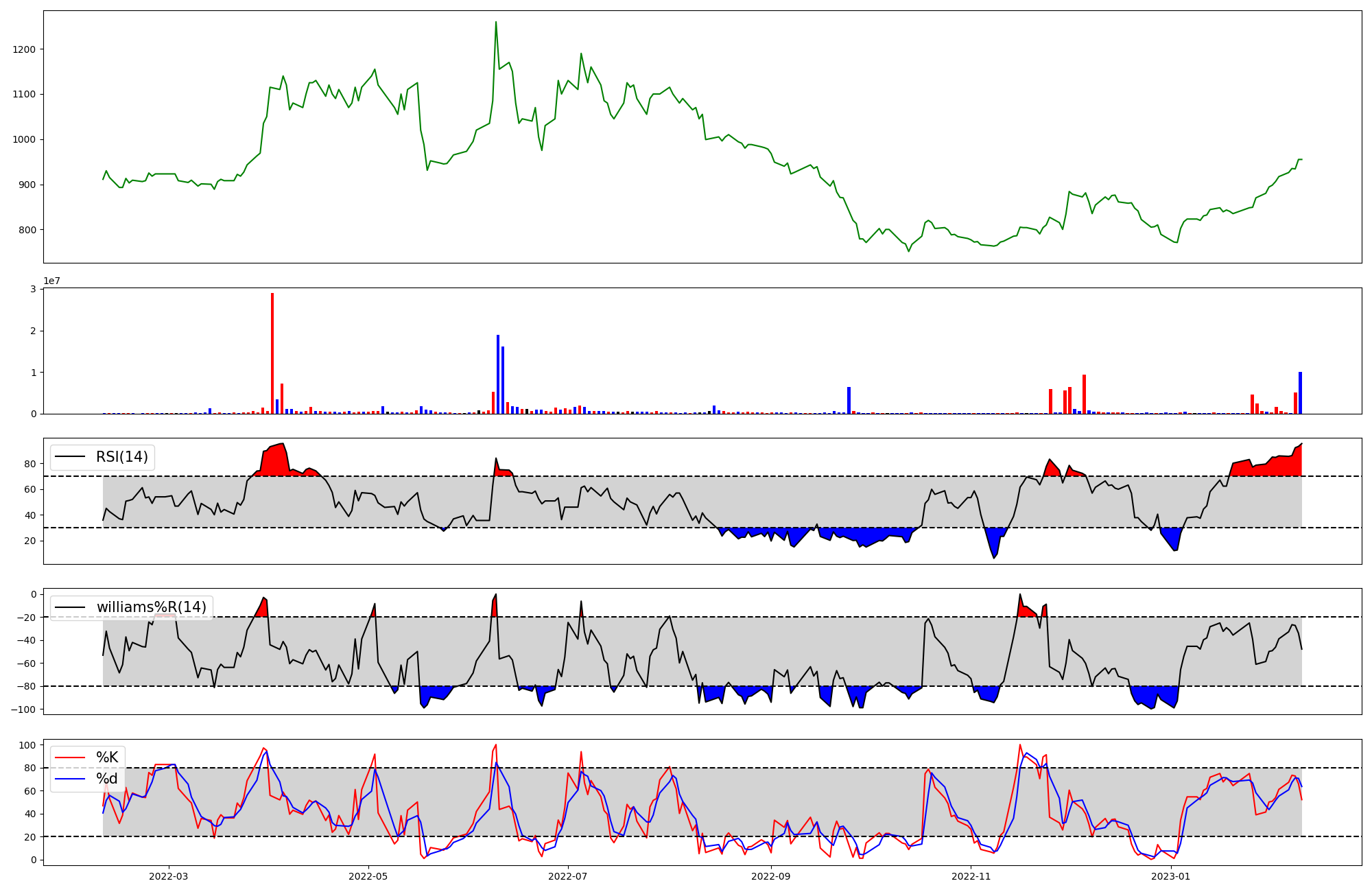Click the %d legend entry text
1372x892 pixels.
click(x=107, y=779)
